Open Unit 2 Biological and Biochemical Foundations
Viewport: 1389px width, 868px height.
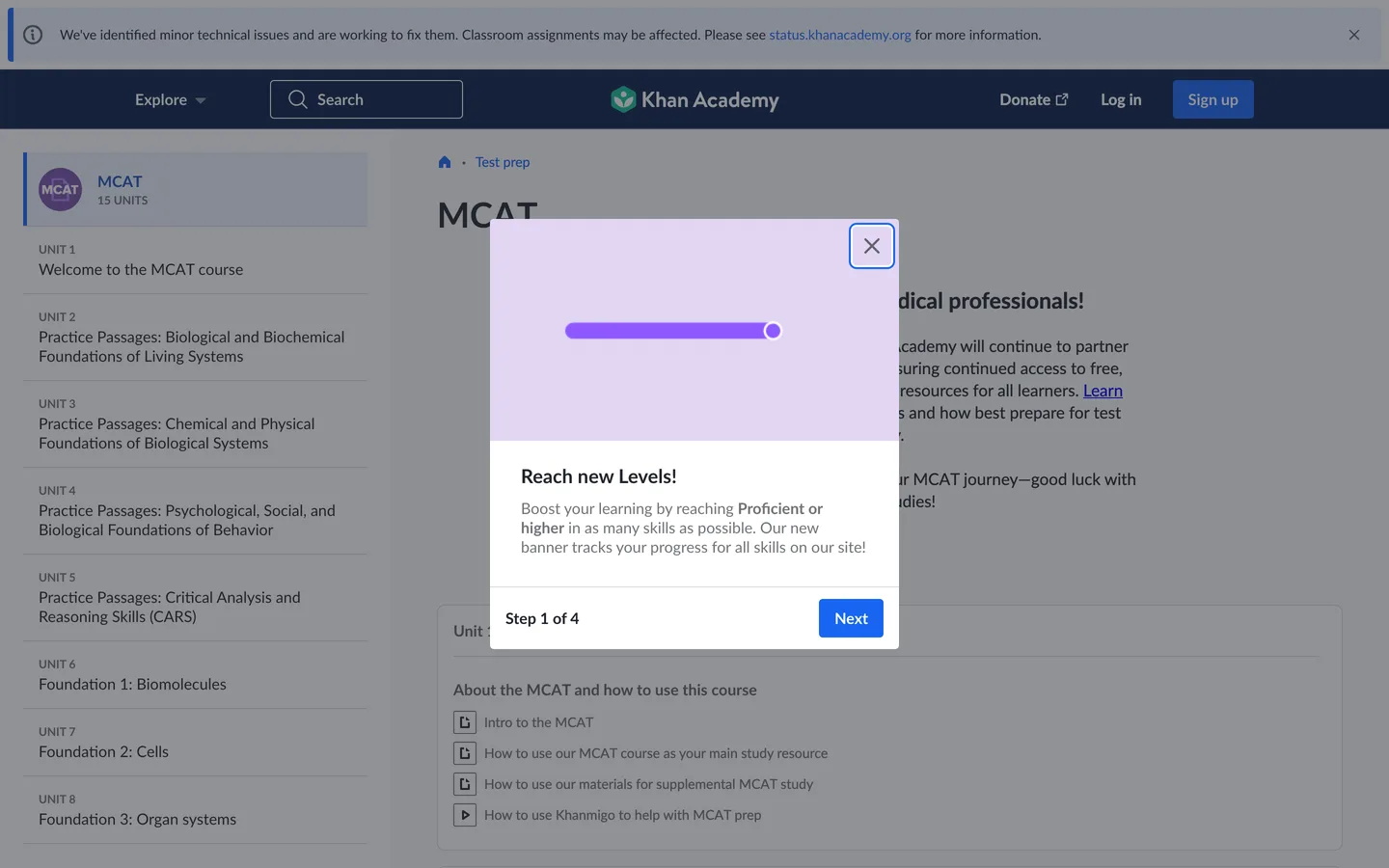(x=195, y=338)
